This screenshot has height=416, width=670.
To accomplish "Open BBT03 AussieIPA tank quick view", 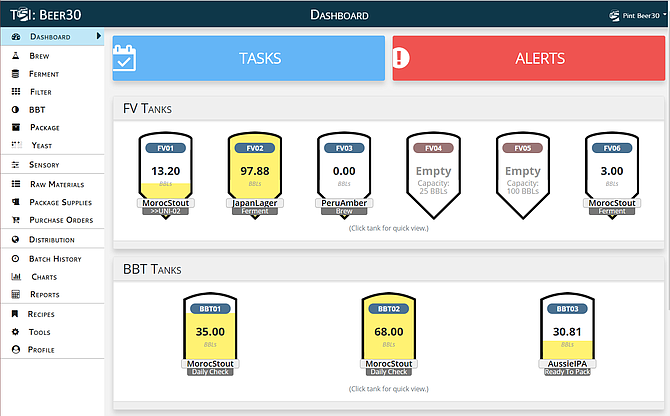I will [567, 334].
